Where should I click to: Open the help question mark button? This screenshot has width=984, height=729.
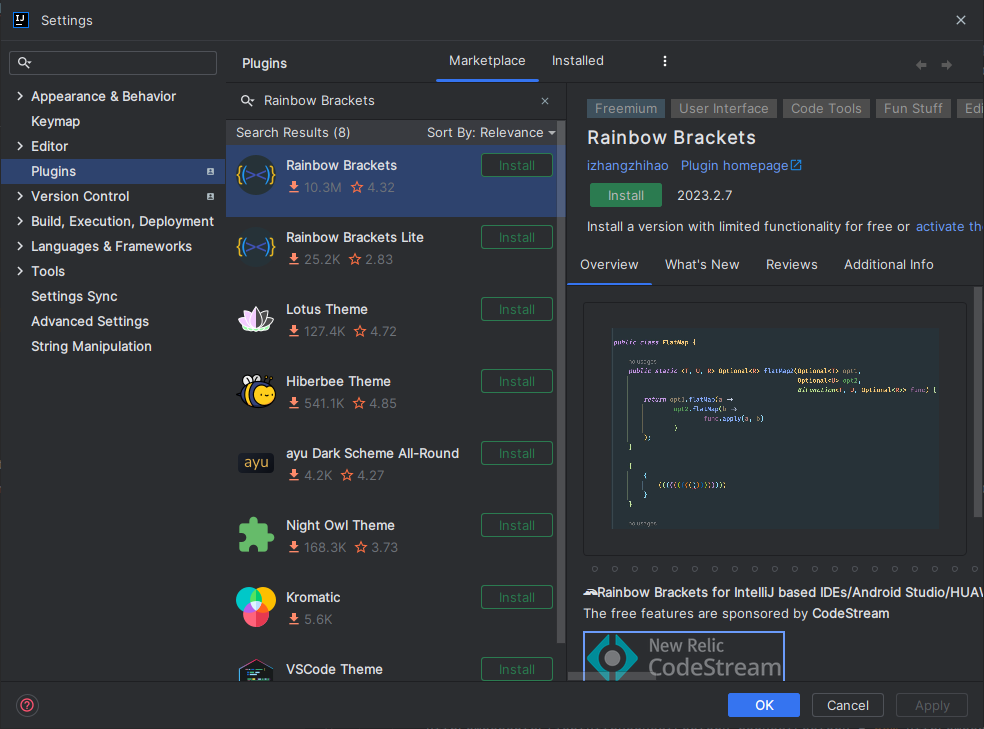tap(28, 705)
